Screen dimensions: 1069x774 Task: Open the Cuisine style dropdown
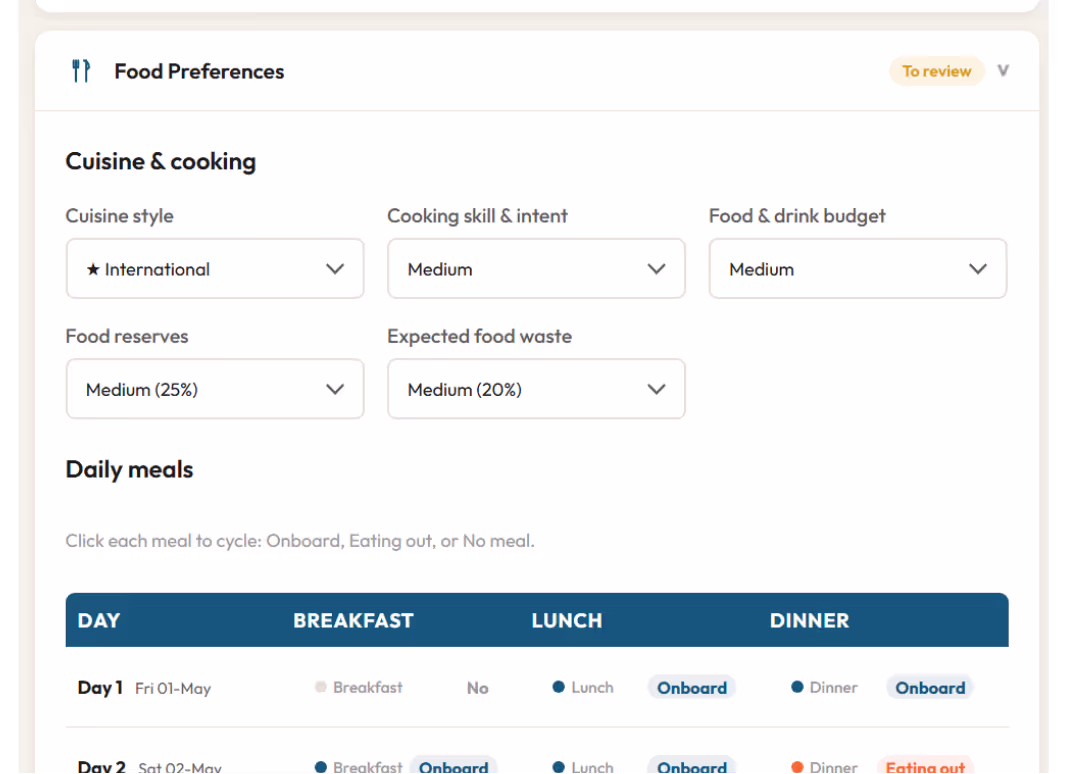click(215, 269)
